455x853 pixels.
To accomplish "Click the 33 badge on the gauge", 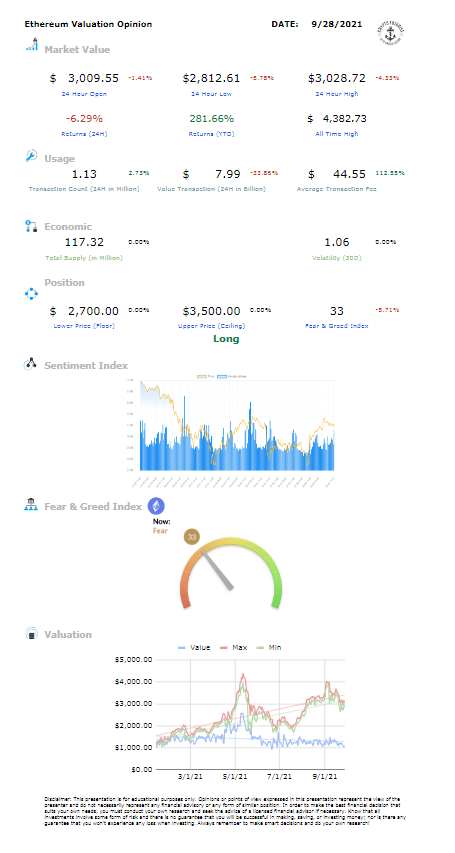I will [x=192, y=537].
